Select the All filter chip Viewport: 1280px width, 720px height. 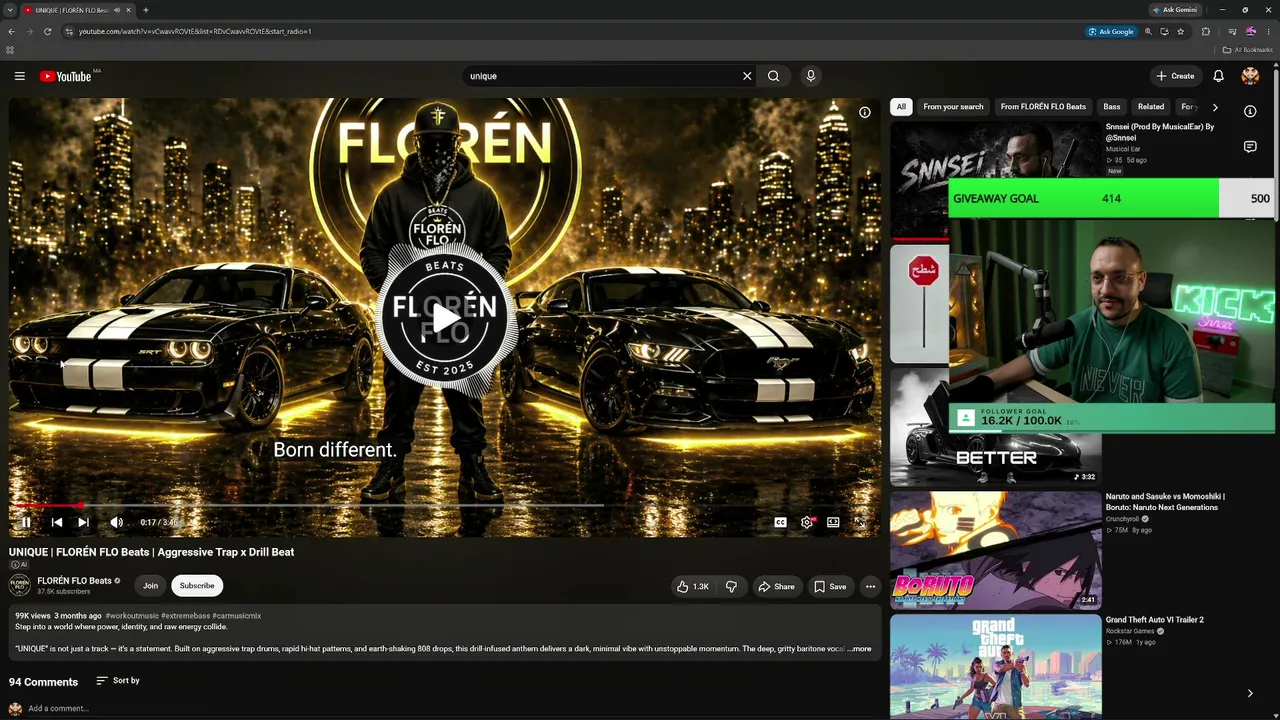point(901,107)
